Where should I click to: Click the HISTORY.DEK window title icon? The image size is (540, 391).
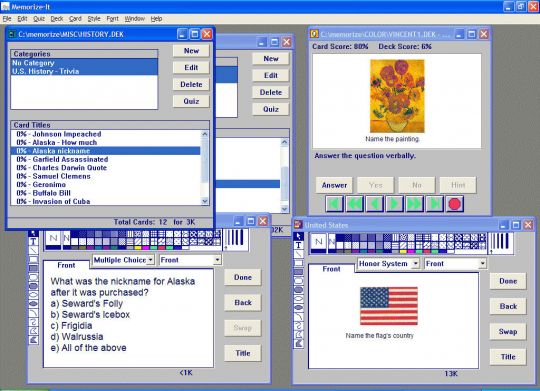click(12, 34)
